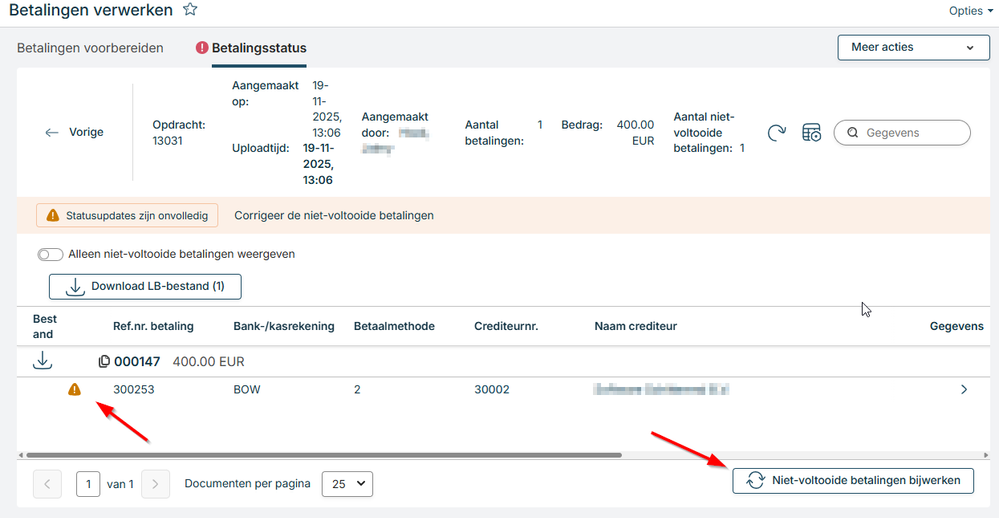Change Documenten per pagina dropdown
Image resolution: width=999 pixels, height=518 pixels.
tap(347, 484)
